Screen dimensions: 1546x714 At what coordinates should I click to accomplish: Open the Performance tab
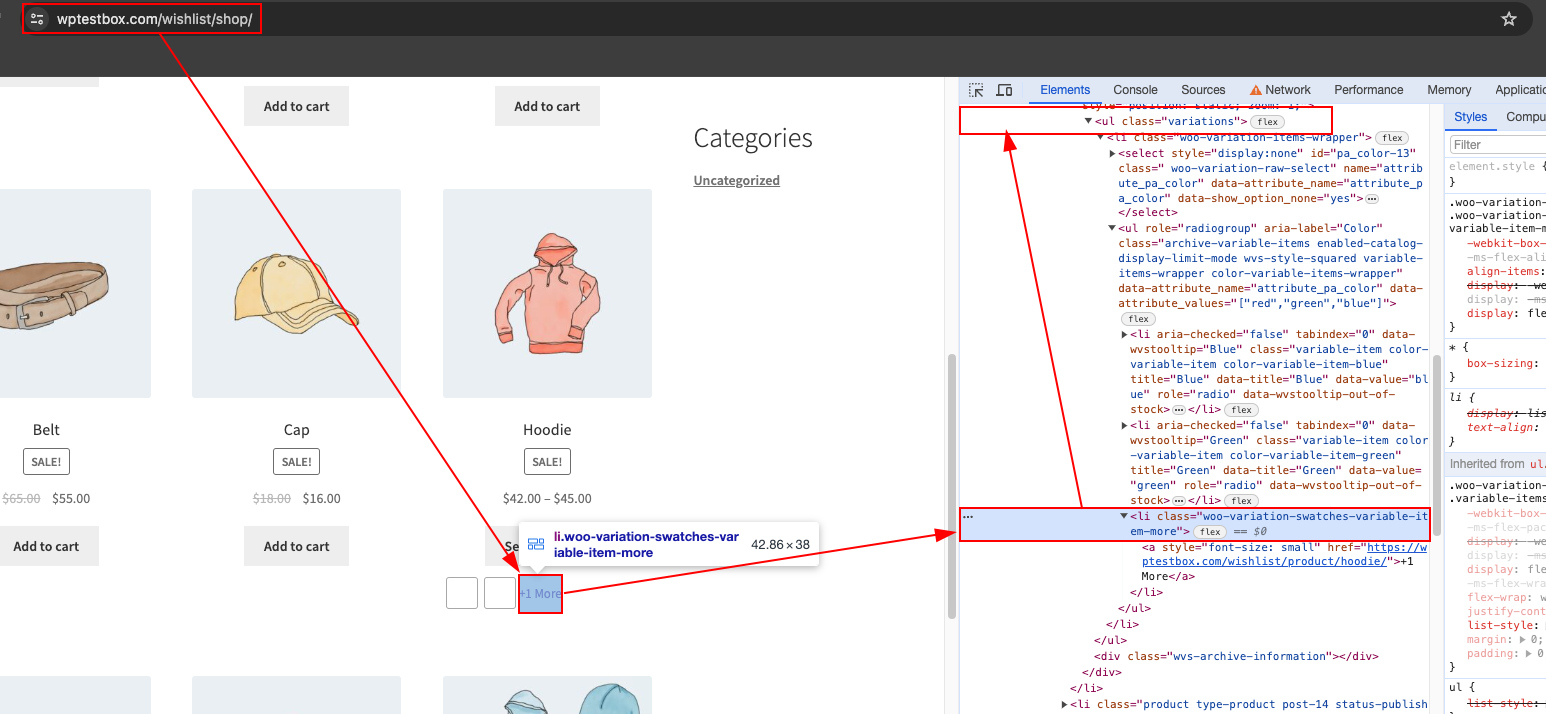pyautogui.click(x=1368, y=90)
